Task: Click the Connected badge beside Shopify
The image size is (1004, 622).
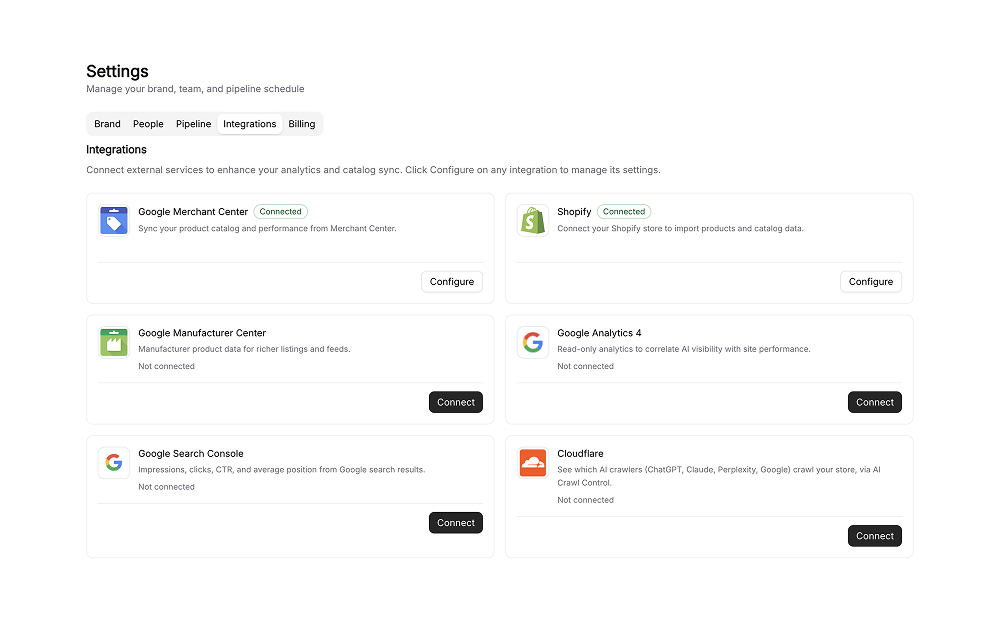Action: tap(624, 211)
